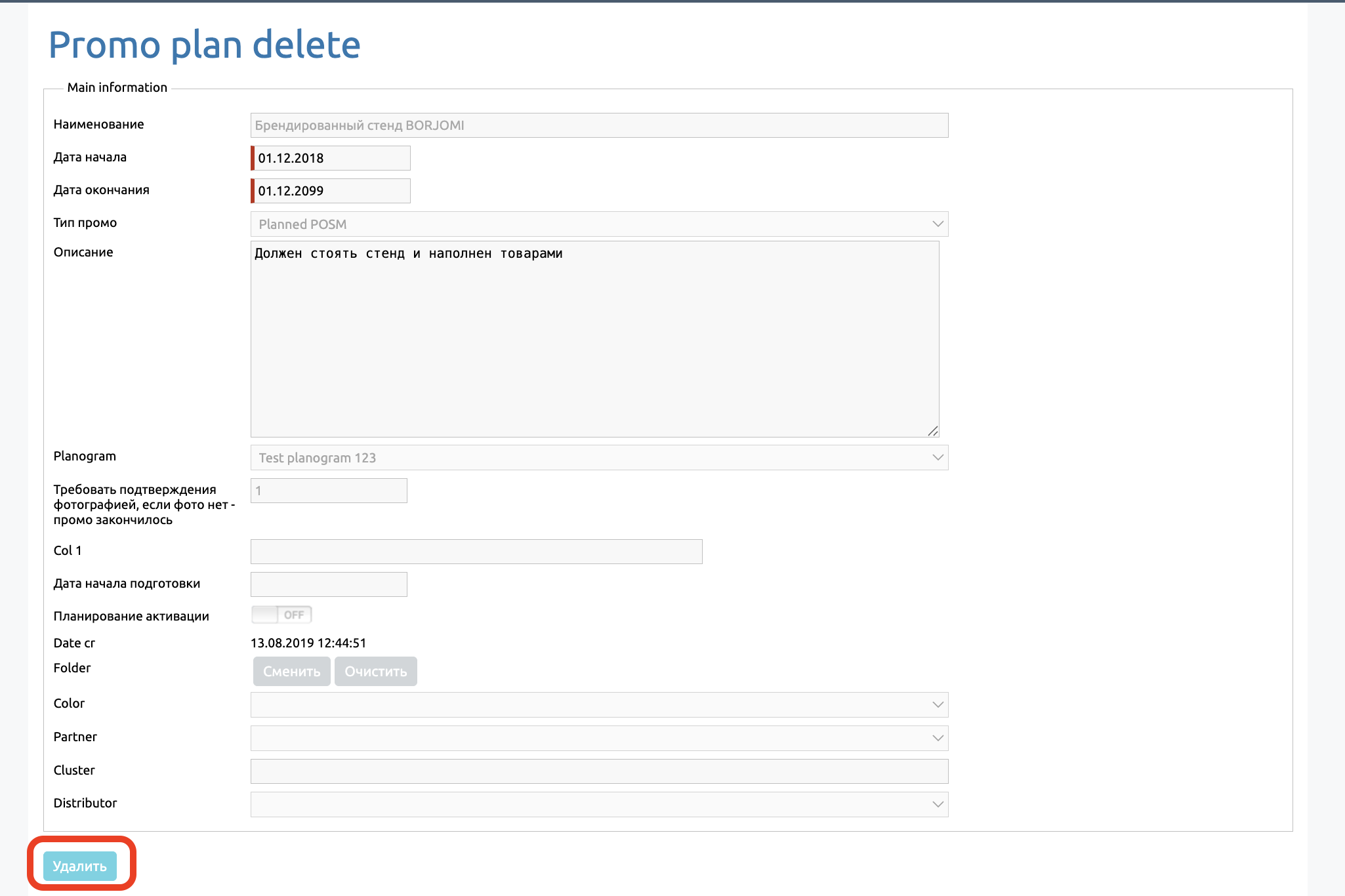The image size is (1345, 896).
Task: Click the Дата начала подготовки field
Action: point(329,584)
